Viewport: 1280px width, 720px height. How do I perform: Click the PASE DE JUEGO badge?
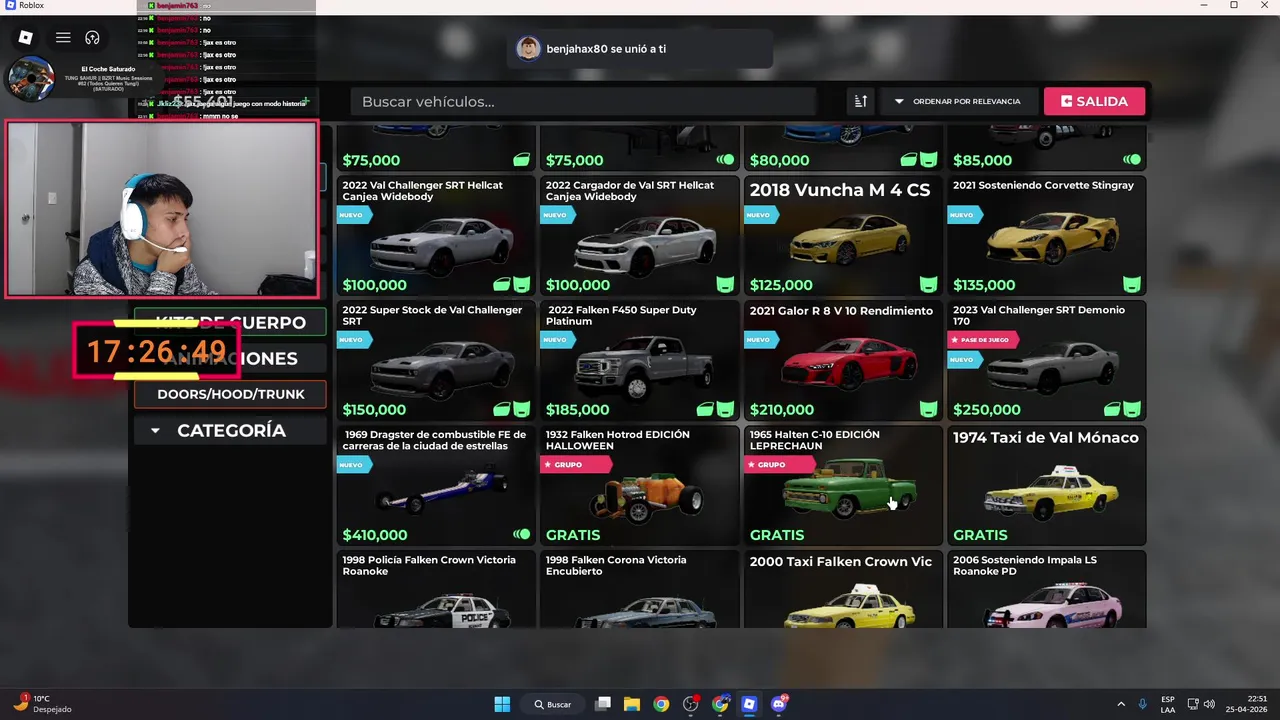click(982, 340)
